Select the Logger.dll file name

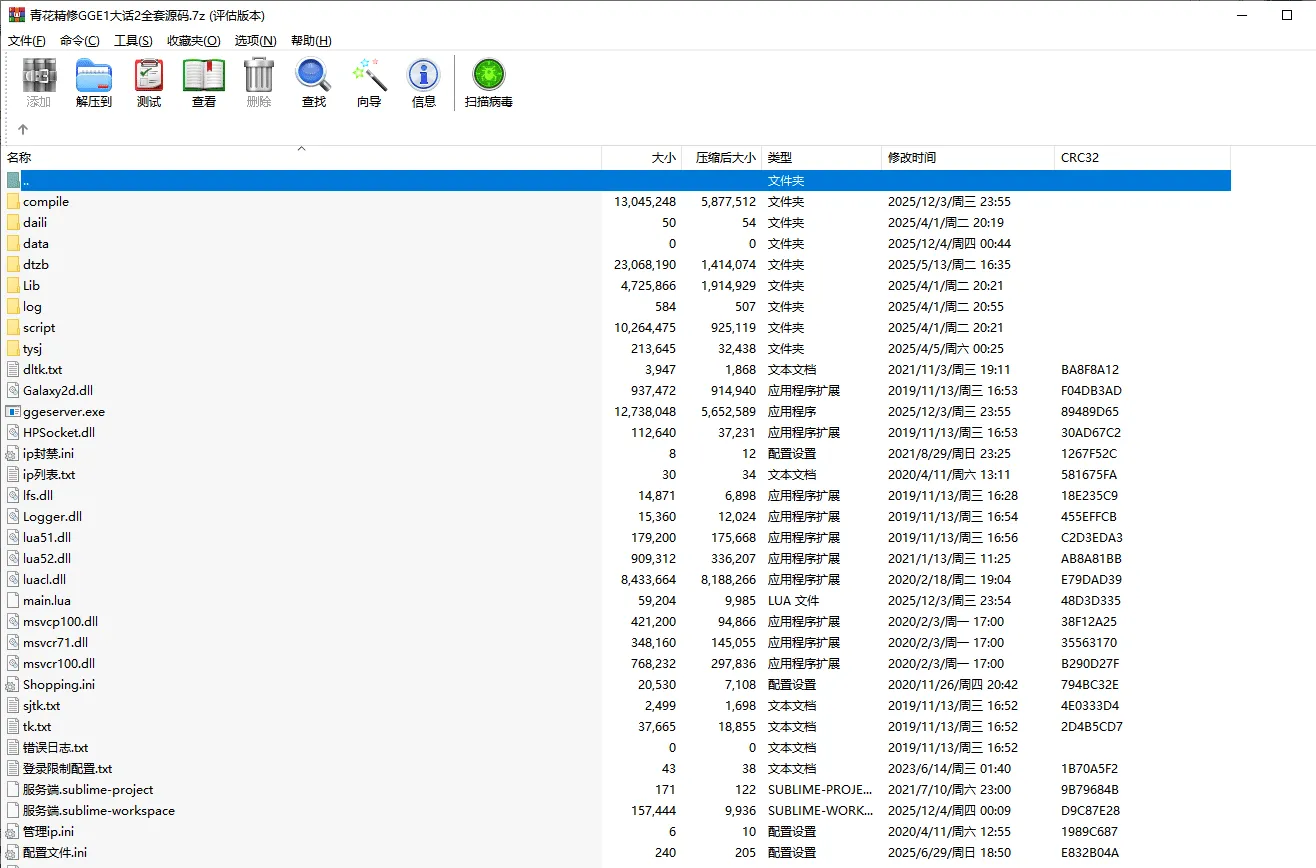pyautogui.click(x=52, y=516)
